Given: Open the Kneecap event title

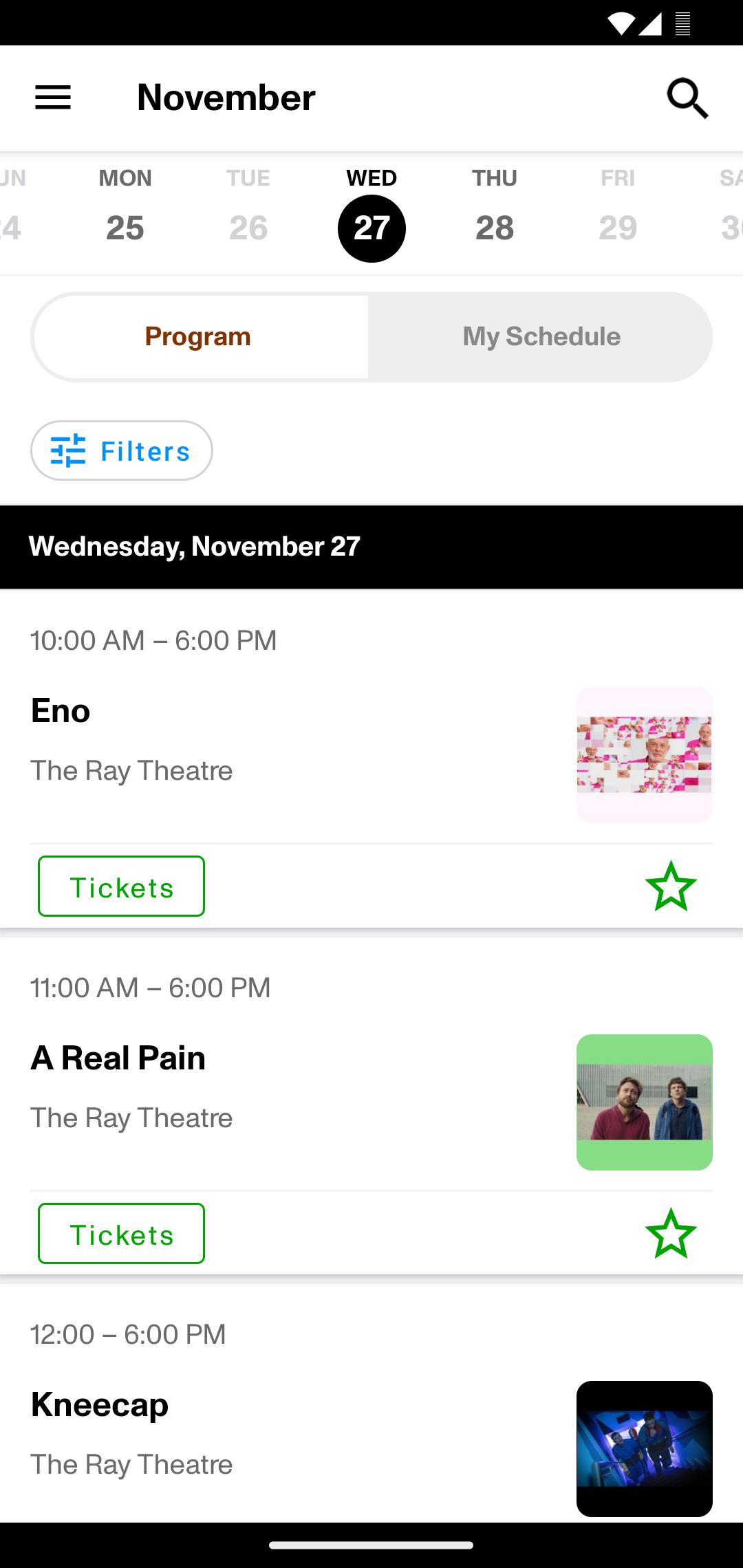Looking at the screenshot, I should [x=100, y=1405].
